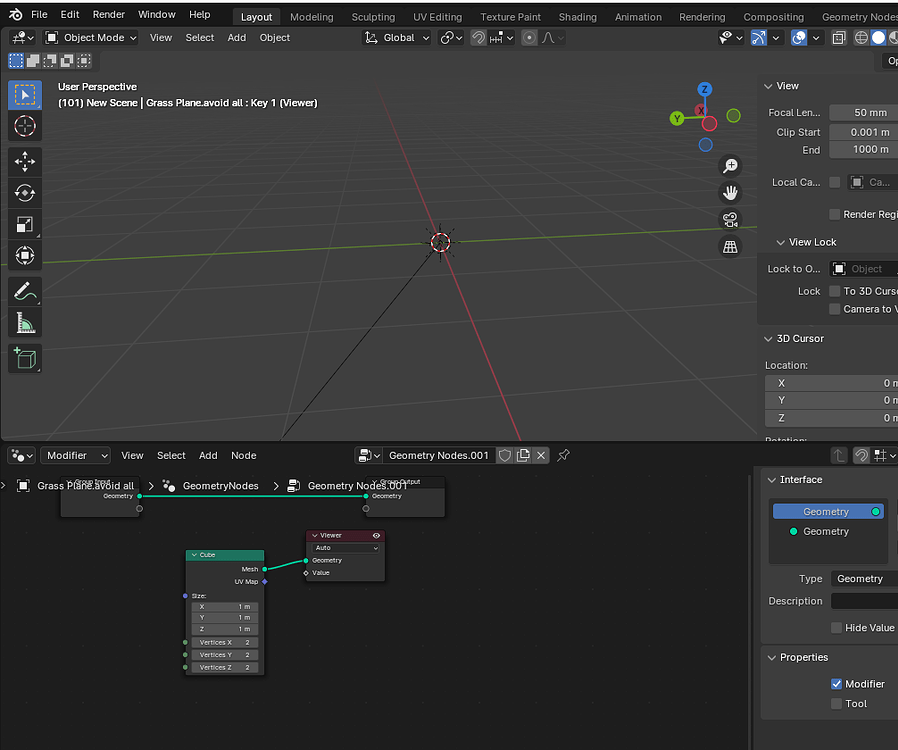Toggle proportional editing
The image size is (898, 750).
point(529,38)
